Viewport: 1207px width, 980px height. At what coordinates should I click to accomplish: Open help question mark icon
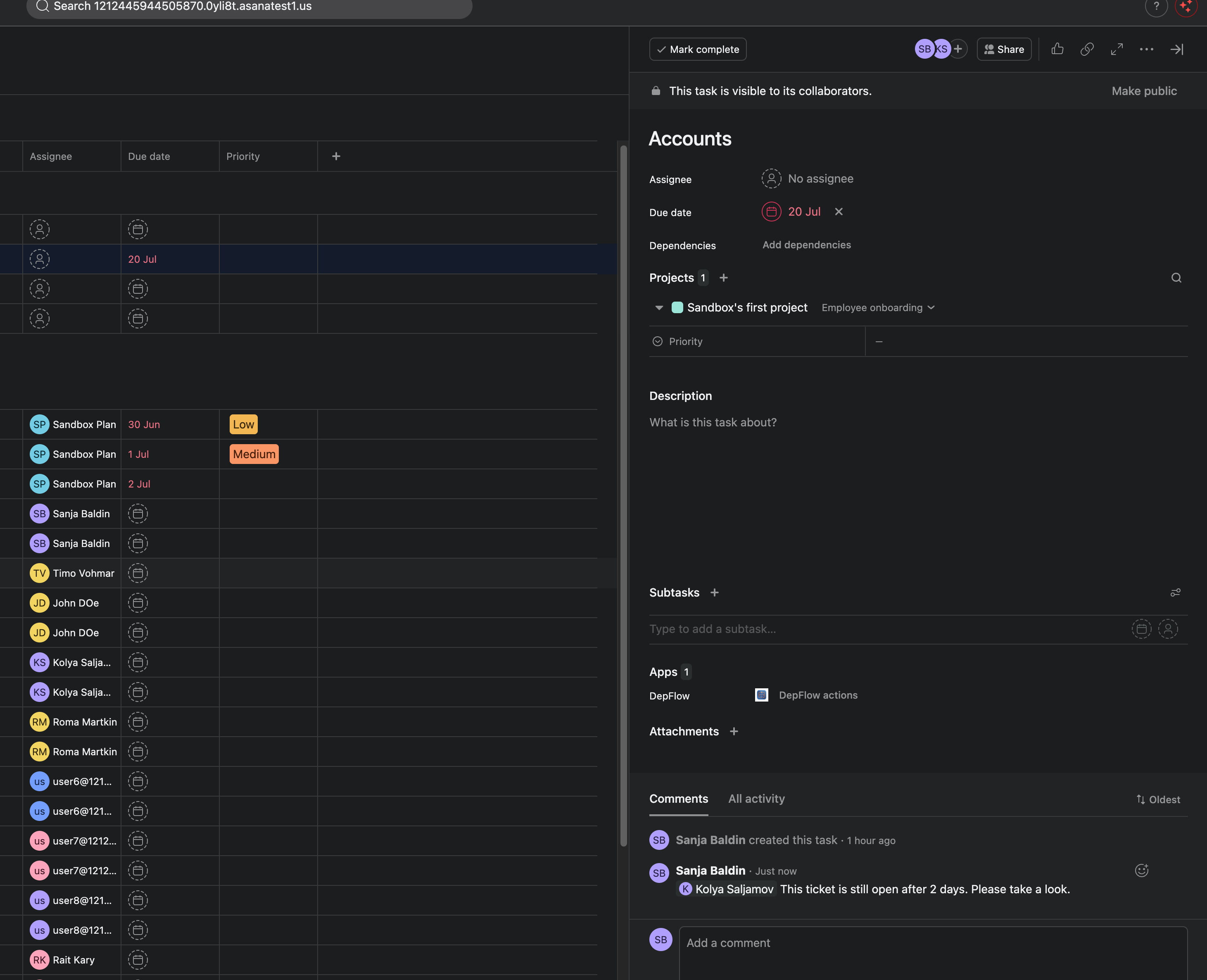tap(1156, 6)
